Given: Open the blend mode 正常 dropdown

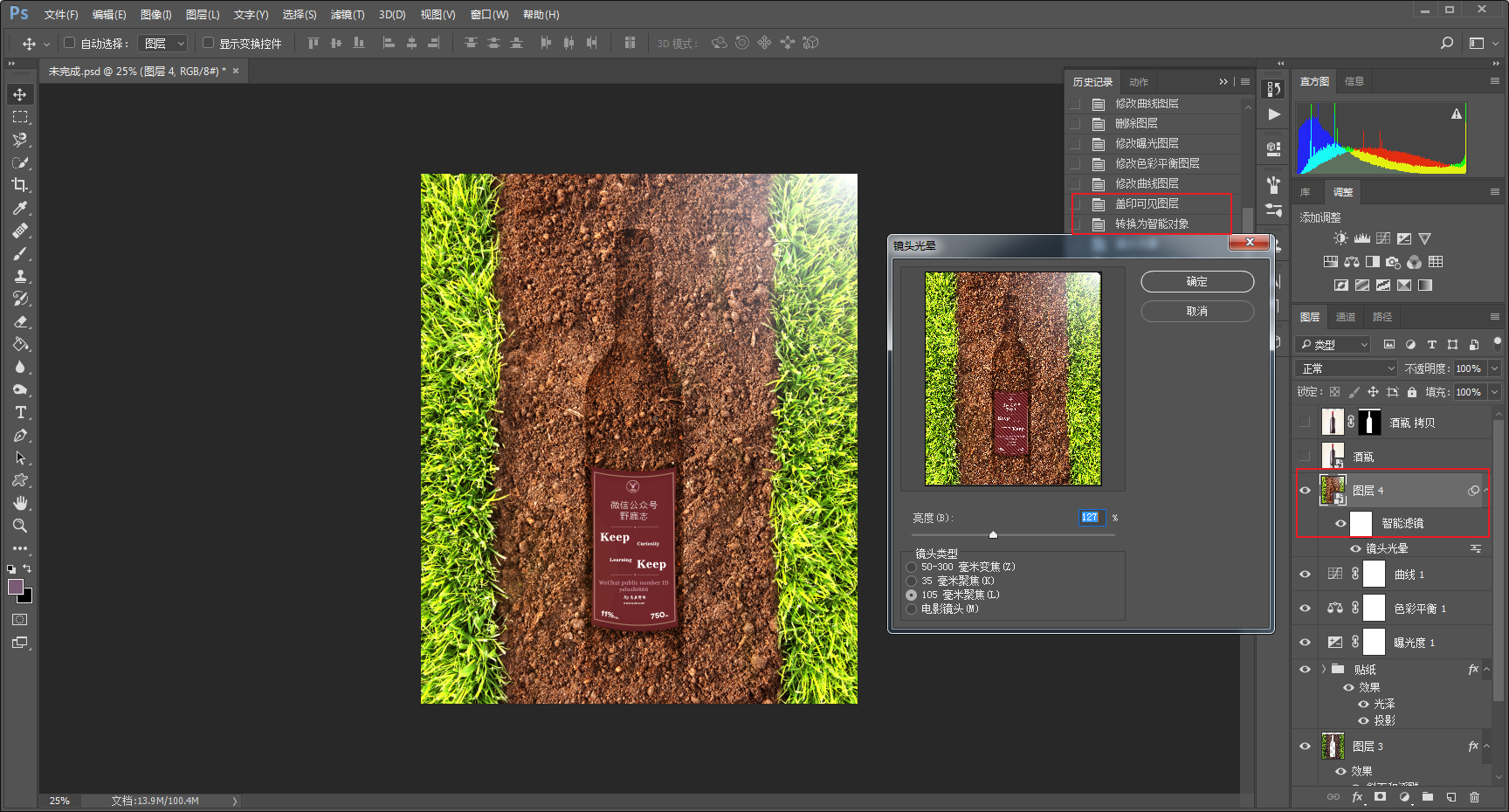Looking at the screenshot, I should tap(1347, 368).
